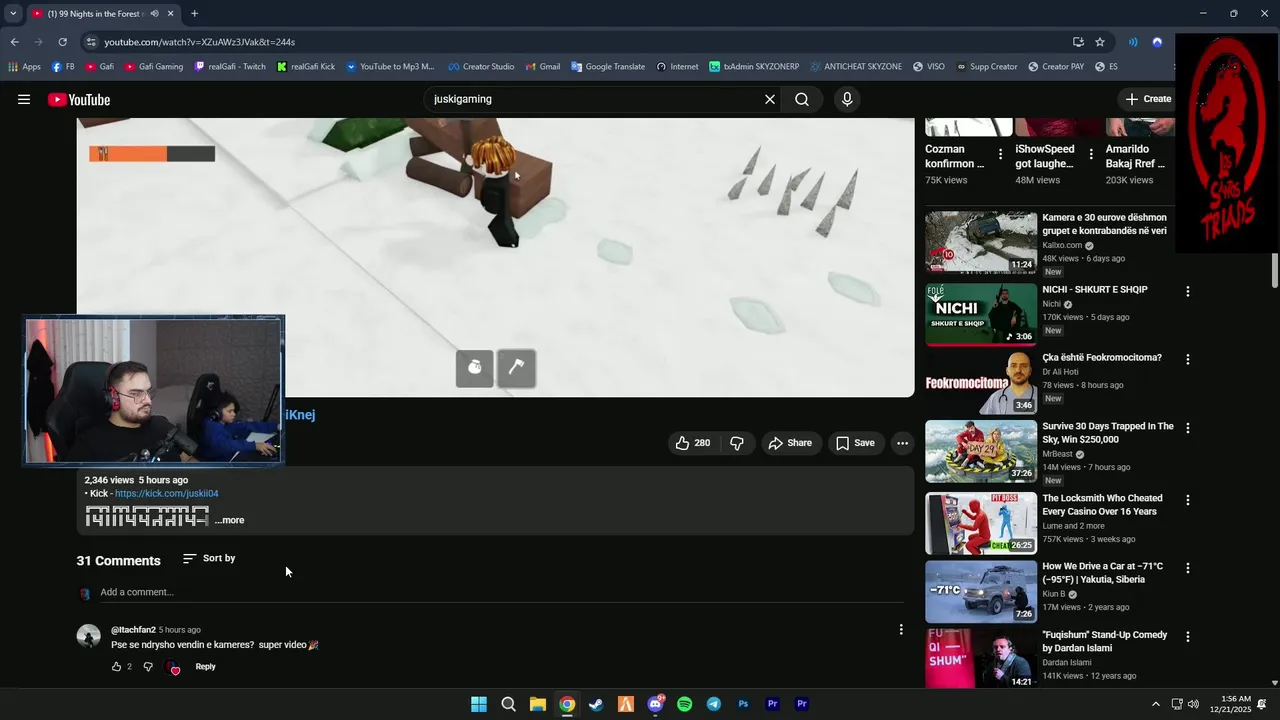Open the Apps bookmarks shortcut
Viewport: 1280px width, 720px height.
[x=24, y=67]
